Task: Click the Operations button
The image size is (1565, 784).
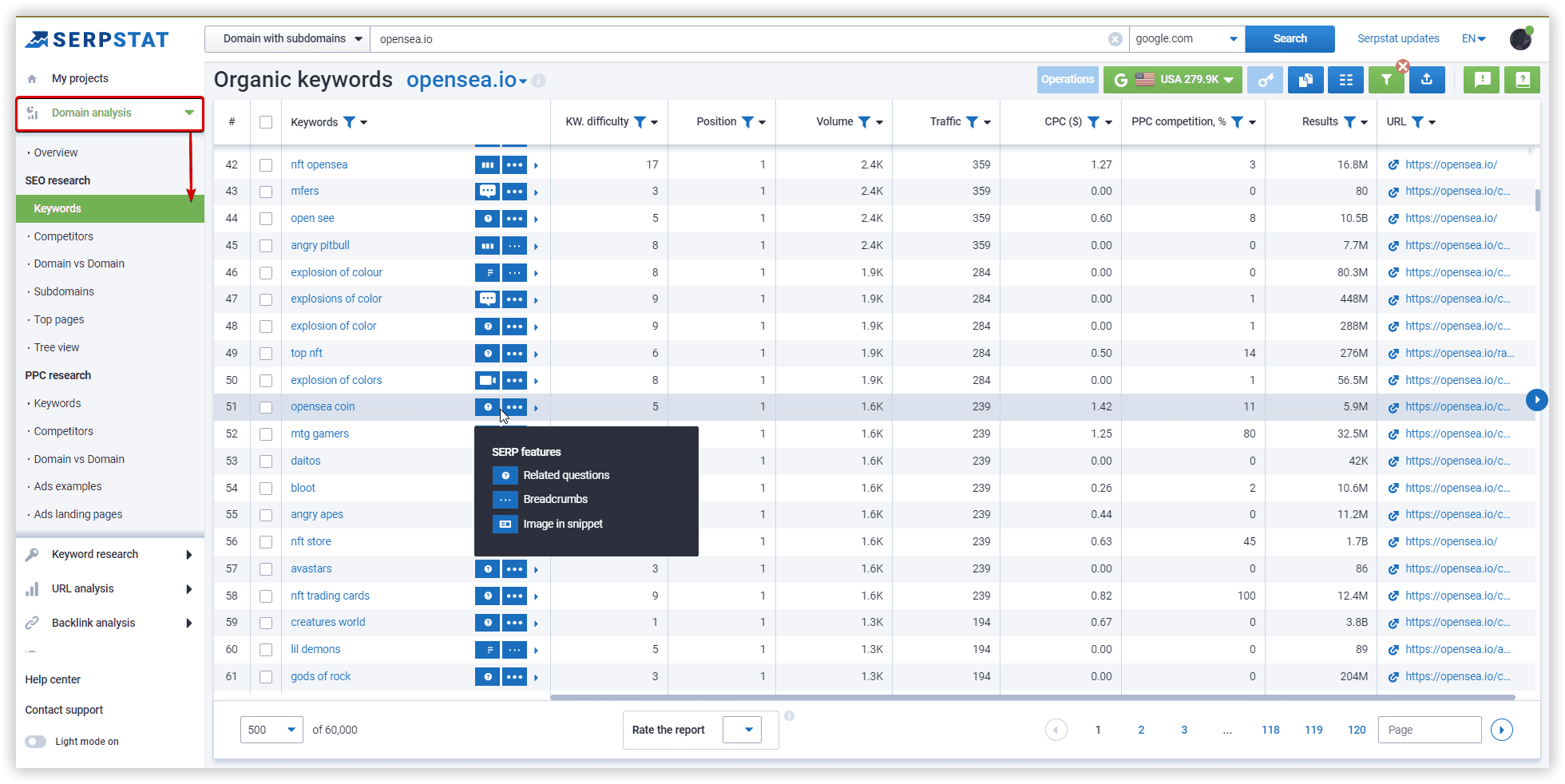Action: (1068, 80)
